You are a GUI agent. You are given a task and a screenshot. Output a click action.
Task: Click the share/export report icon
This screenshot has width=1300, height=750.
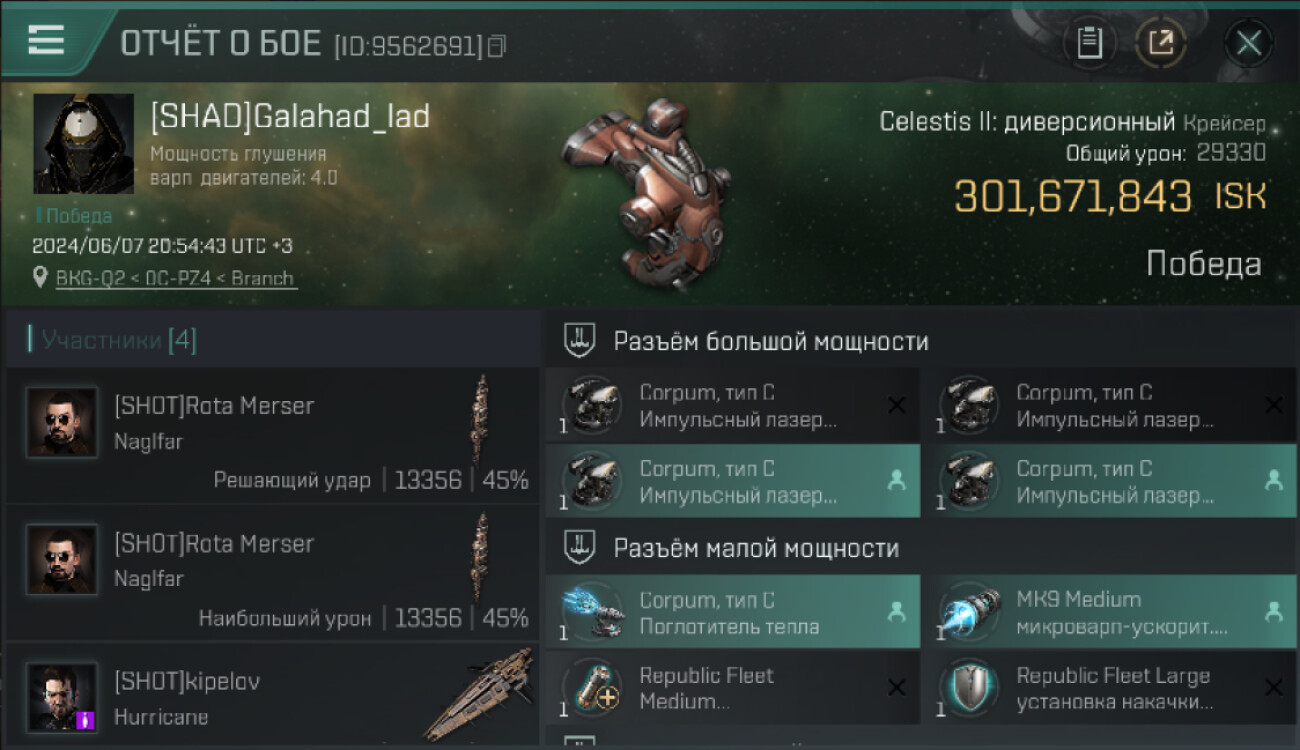[x=1161, y=43]
